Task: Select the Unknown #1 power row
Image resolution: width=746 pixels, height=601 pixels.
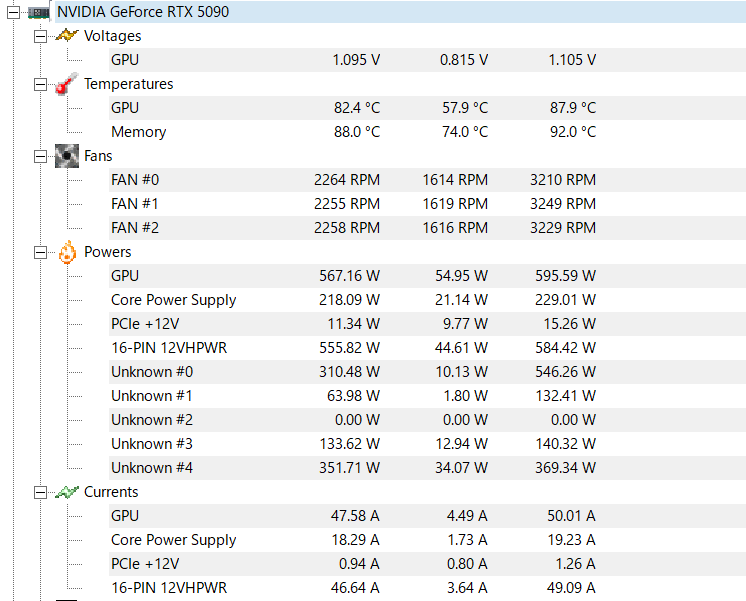Action: tap(427, 396)
